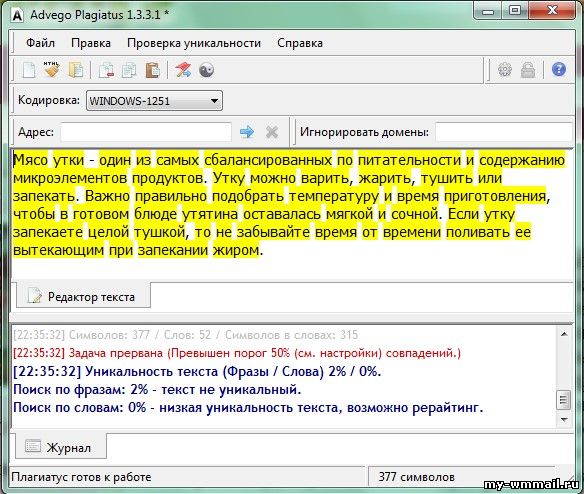Open the Кодировка WINDOWS-1251 dropdown
Screen dimensions: 584x494
tap(154, 101)
